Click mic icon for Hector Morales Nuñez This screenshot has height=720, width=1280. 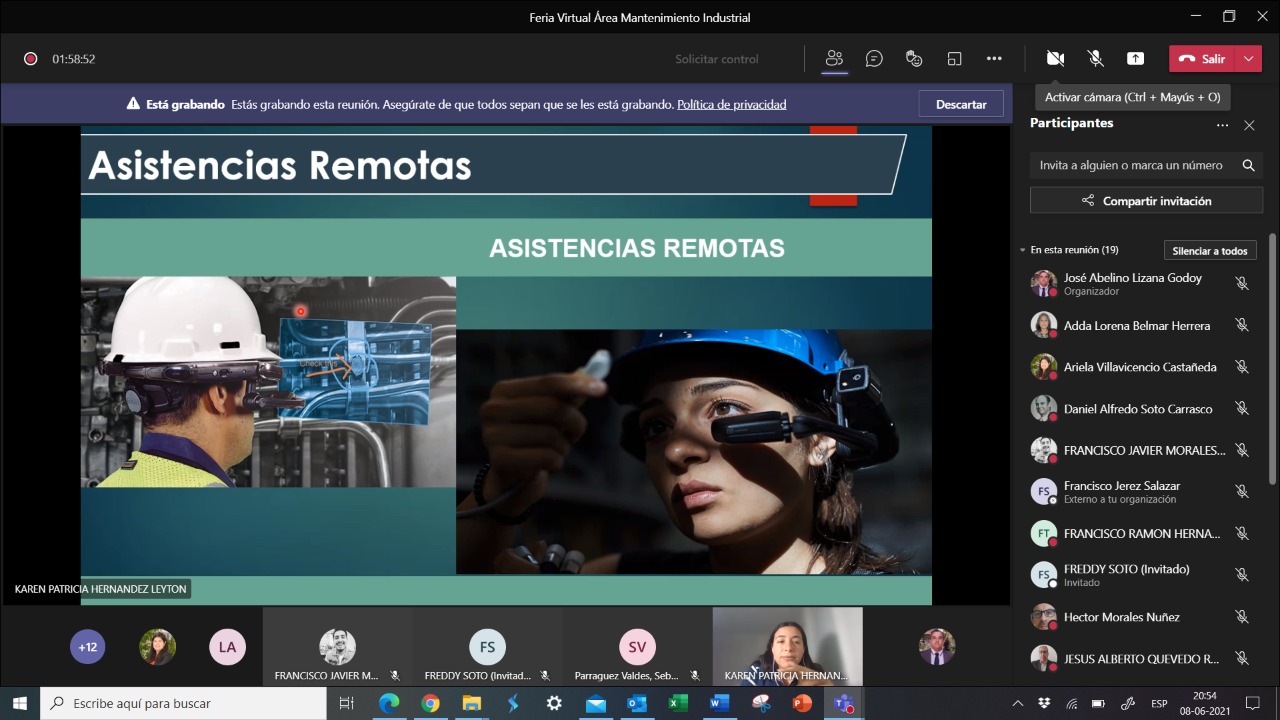click(1242, 617)
